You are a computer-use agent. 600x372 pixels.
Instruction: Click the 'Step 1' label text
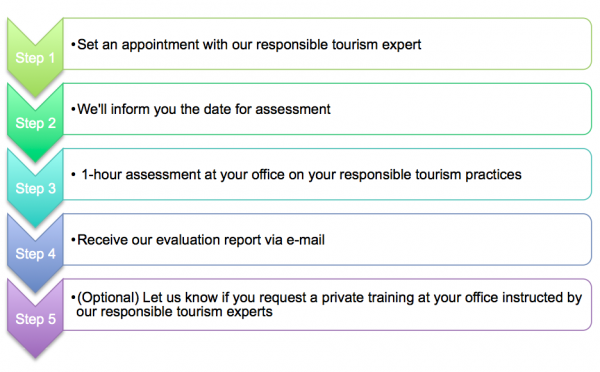(x=35, y=58)
